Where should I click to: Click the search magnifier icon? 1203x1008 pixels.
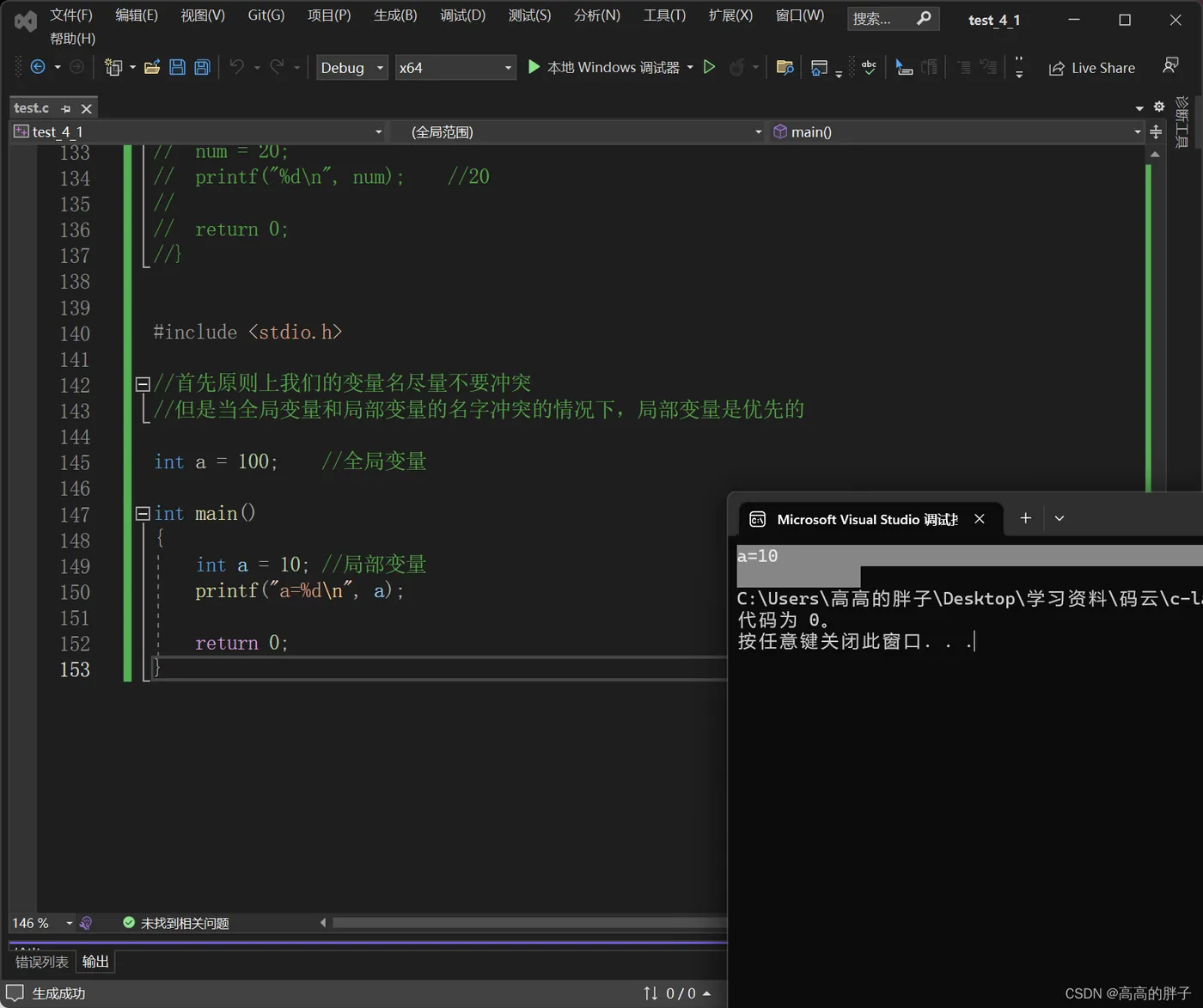click(924, 18)
